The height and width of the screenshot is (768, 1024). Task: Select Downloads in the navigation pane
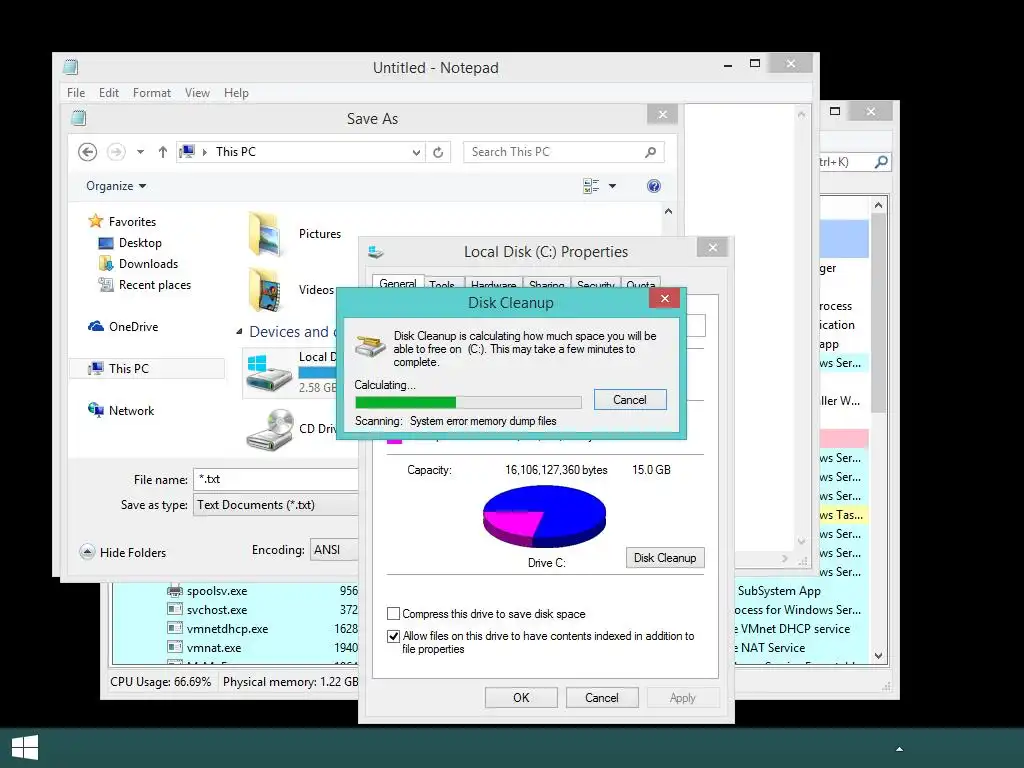click(x=148, y=264)
